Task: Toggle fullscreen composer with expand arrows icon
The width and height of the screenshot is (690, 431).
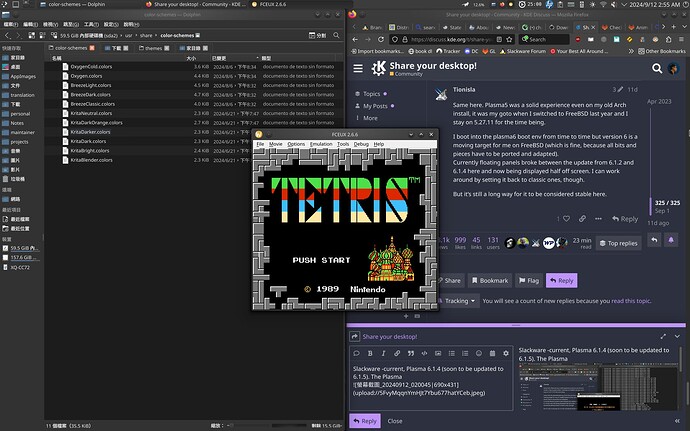Action: pyautogui.click(x=663, y=336)
